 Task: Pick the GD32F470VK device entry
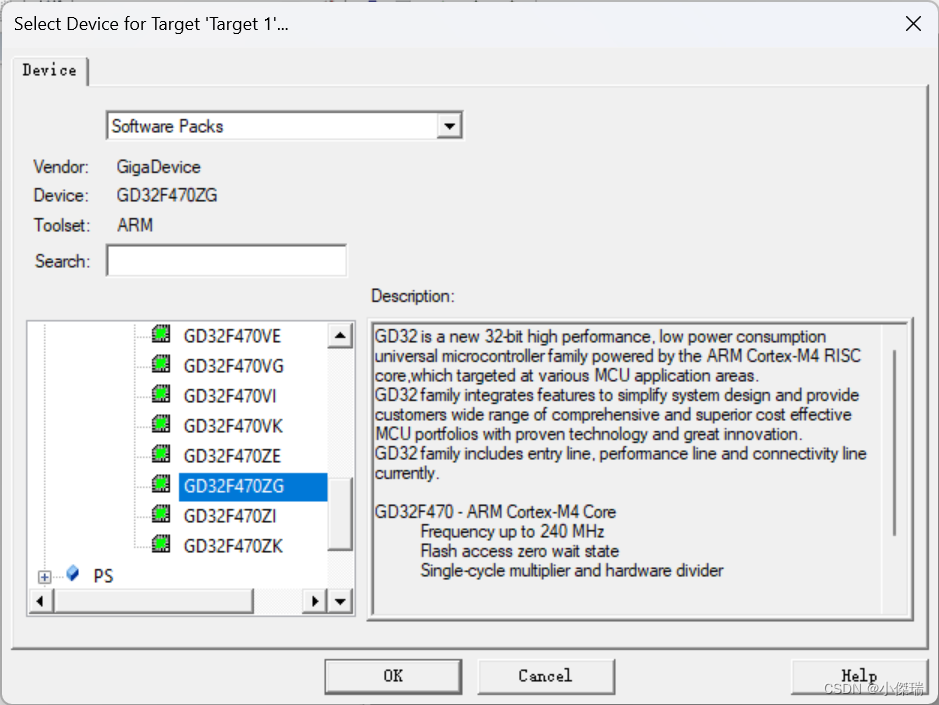click(x=233, y=426)
